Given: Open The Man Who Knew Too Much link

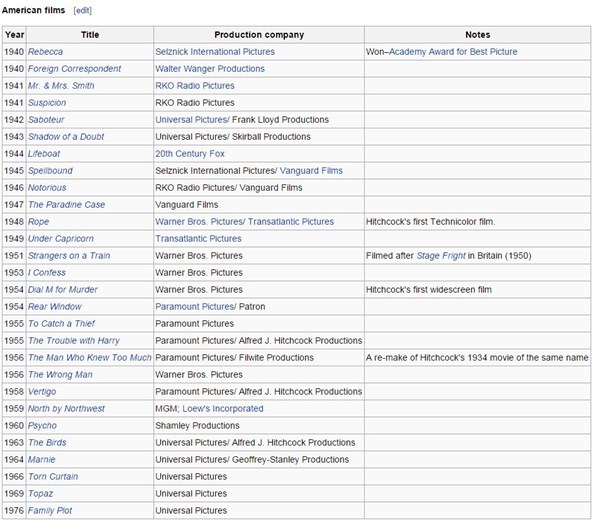Looking at the screenshot, I should [x=90, y=357].
